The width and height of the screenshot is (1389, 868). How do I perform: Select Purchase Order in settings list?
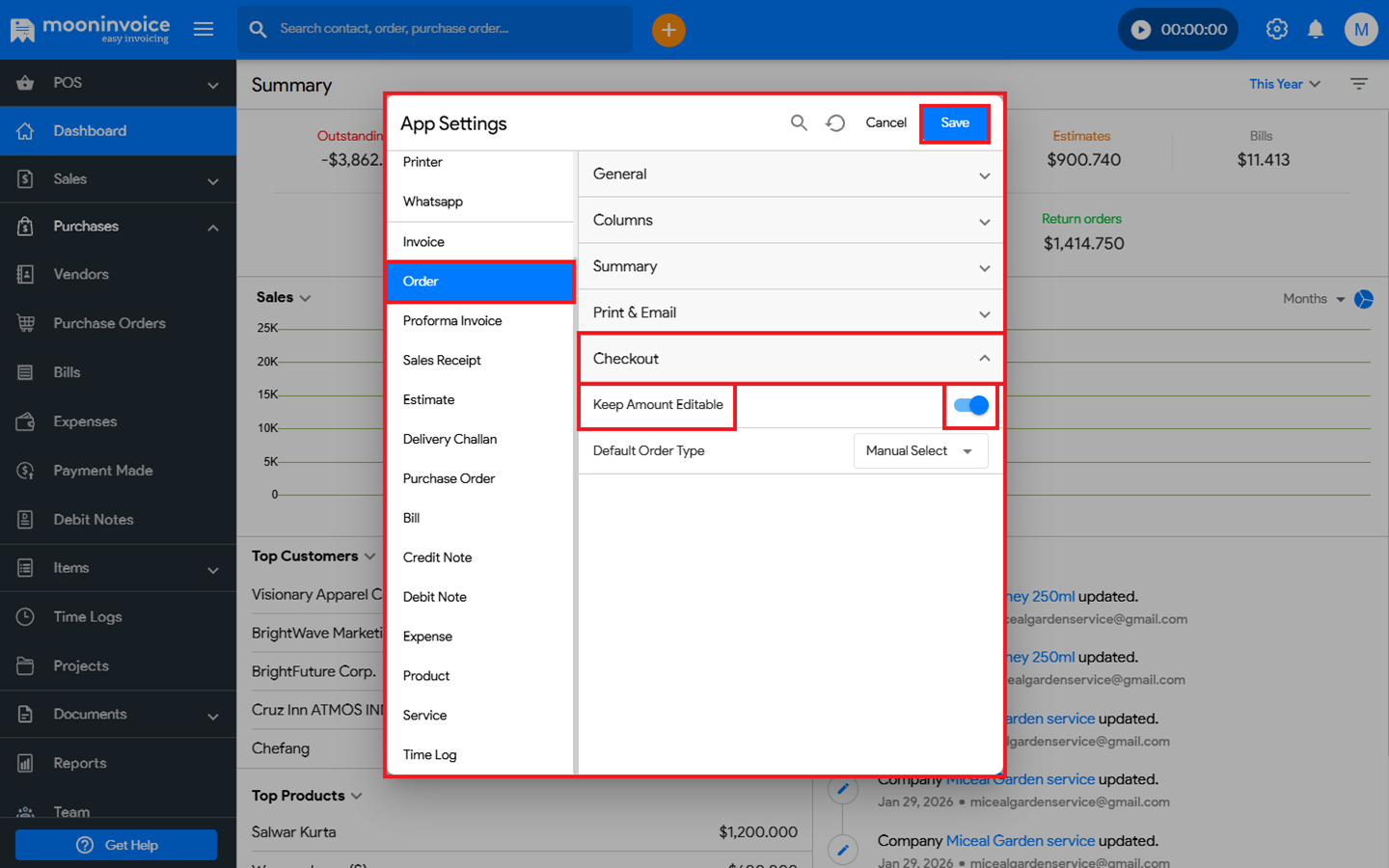pos(449,478)
